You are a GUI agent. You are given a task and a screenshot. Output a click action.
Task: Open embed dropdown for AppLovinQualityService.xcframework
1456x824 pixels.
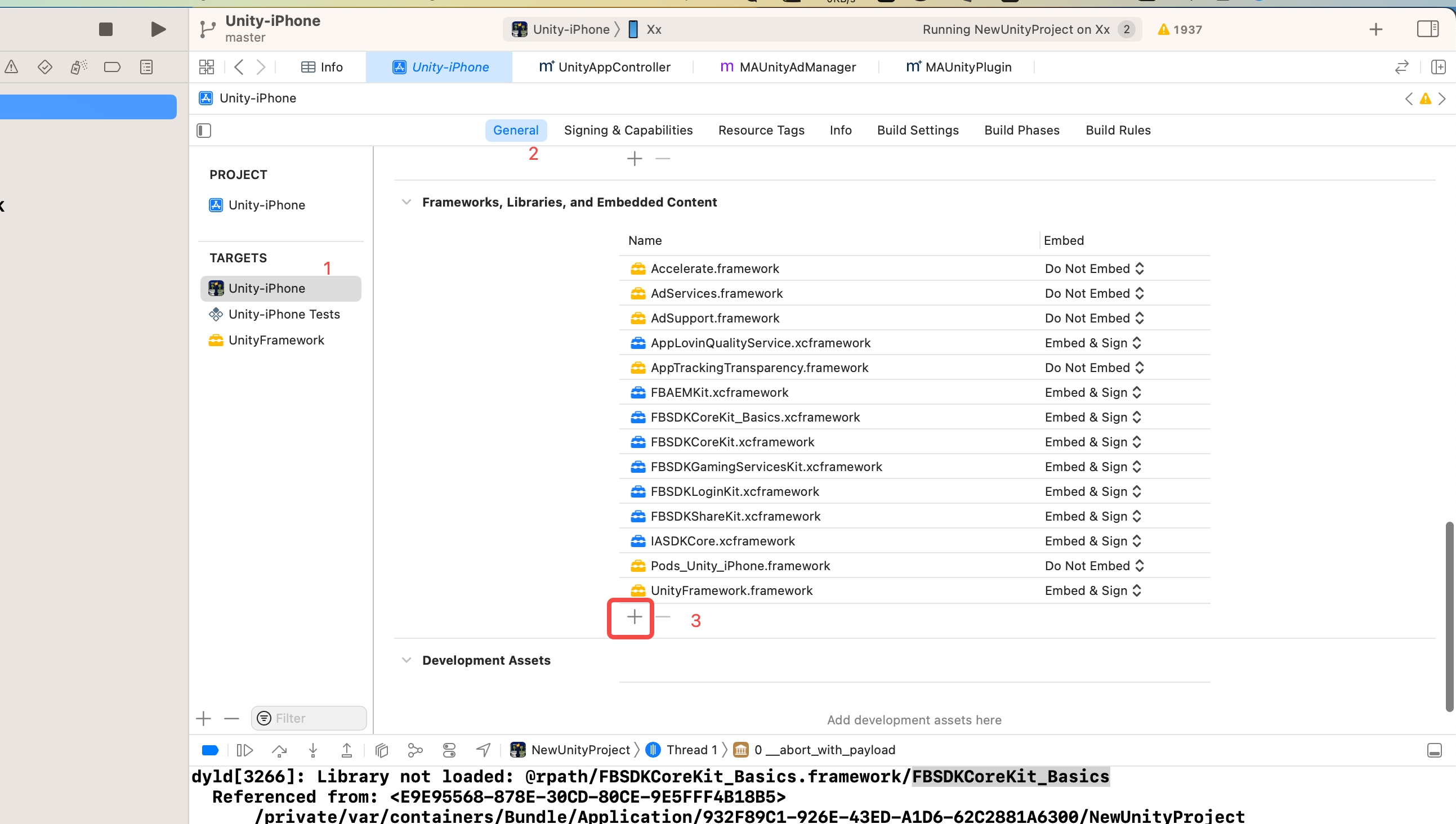[x=1093, y=343]
